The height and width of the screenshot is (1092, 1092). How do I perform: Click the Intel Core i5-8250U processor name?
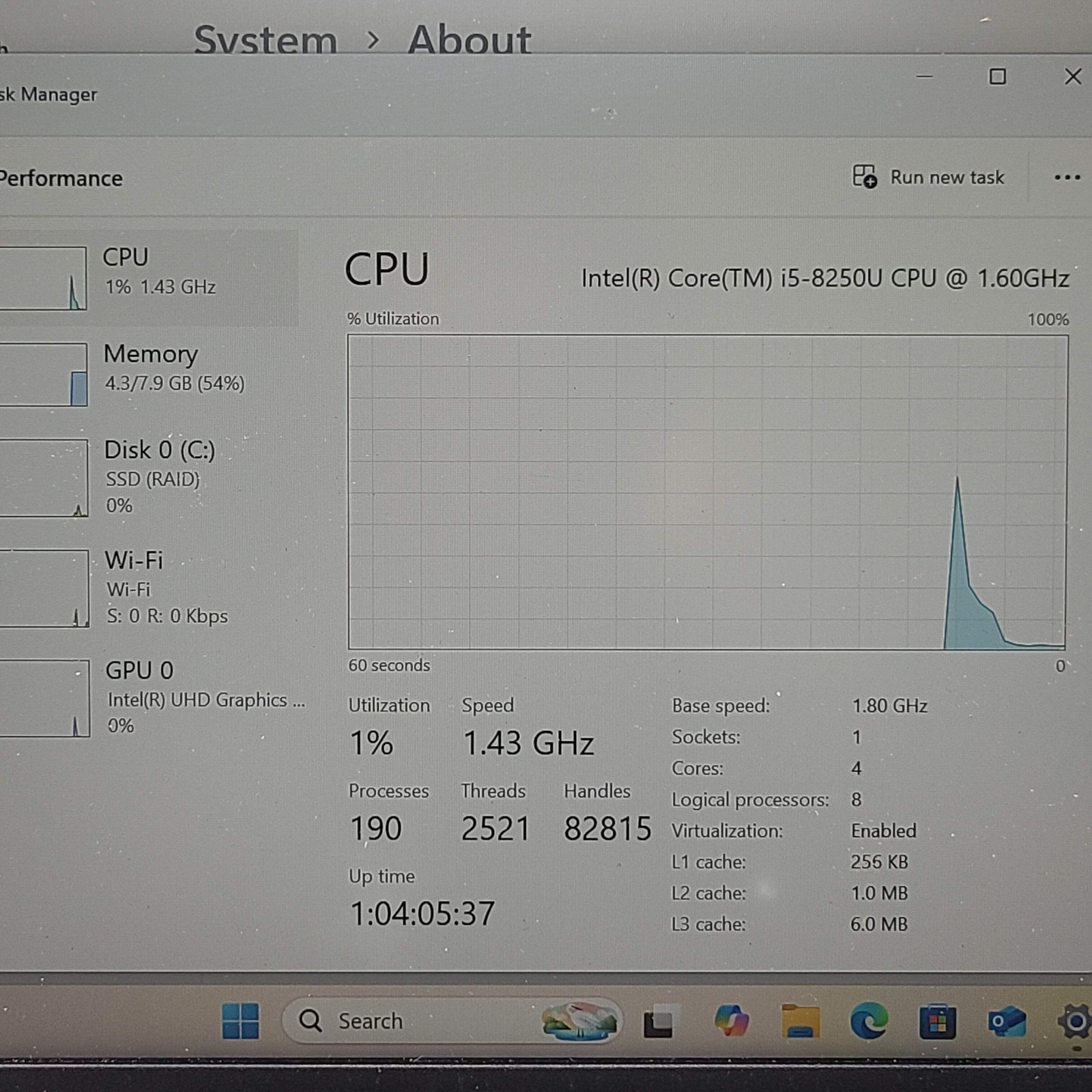click(x=824, y=278)
